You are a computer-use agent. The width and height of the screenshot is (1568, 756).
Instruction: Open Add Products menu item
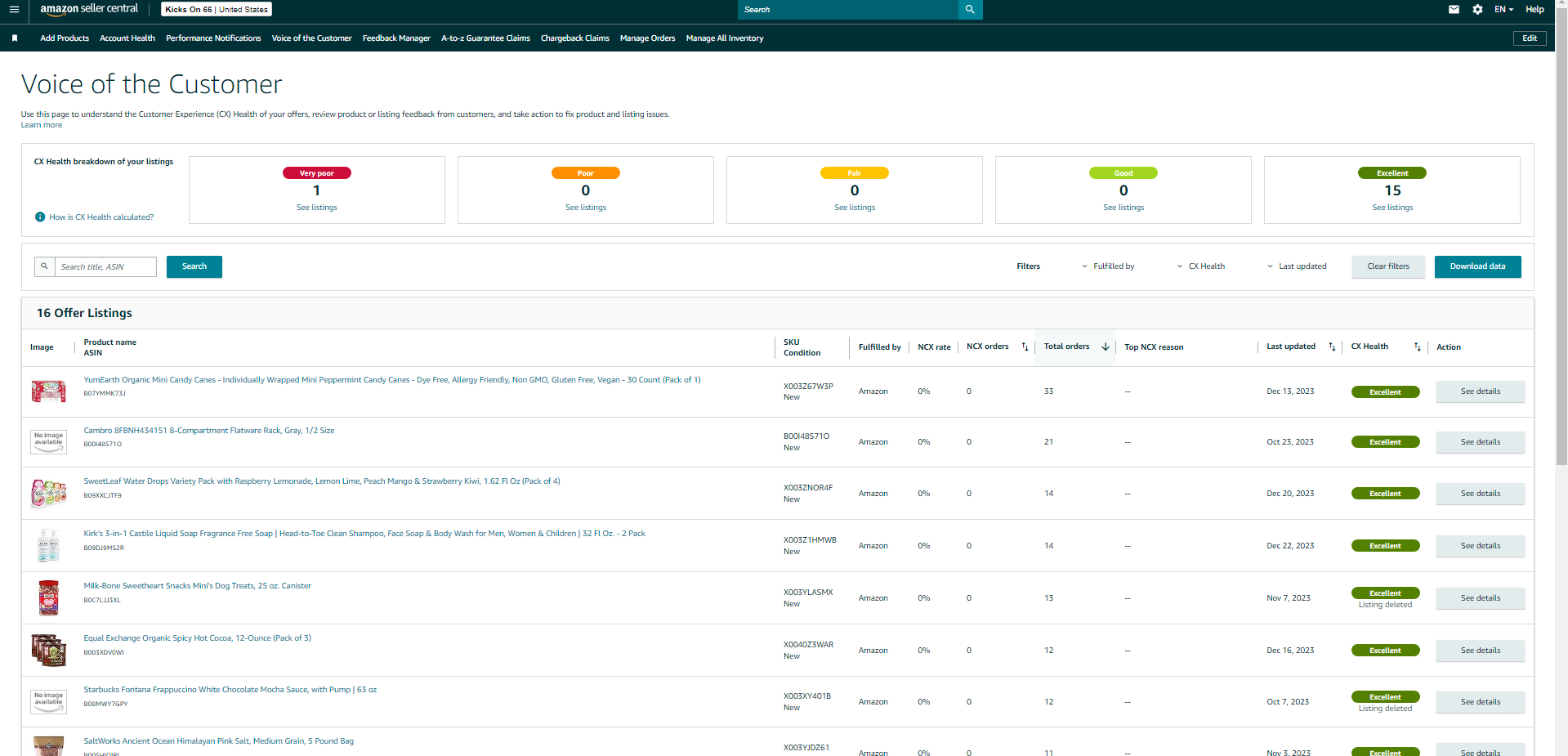click(x=65, y=38)
